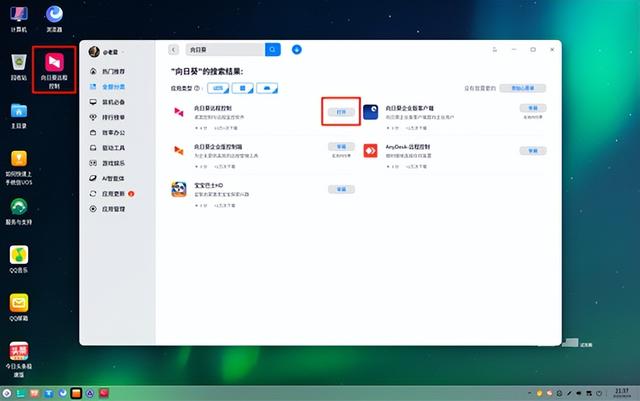Screen dimensions: 640x401
Task: Open the AnyDesk red app icon
Action: point(371,151)
